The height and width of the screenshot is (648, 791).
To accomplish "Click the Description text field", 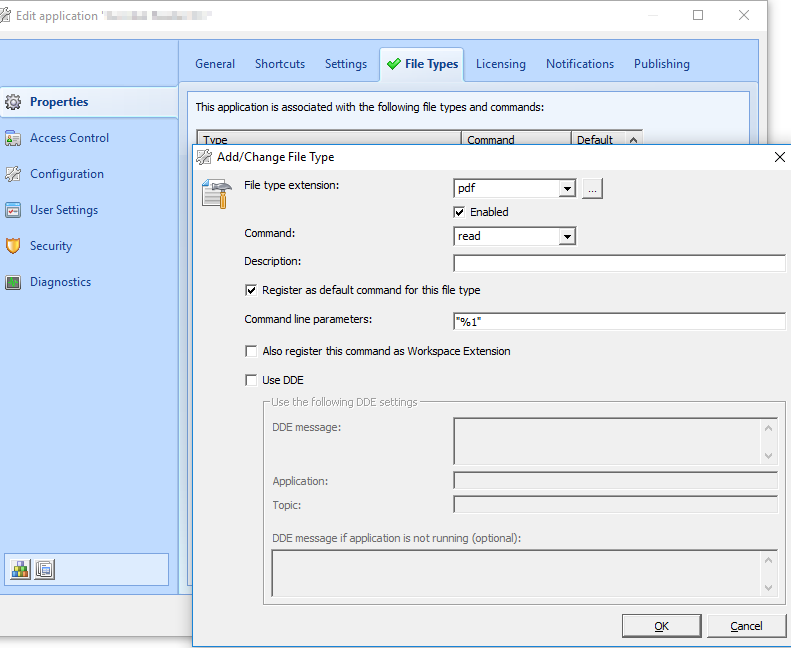I will click(x=619, y=263).
